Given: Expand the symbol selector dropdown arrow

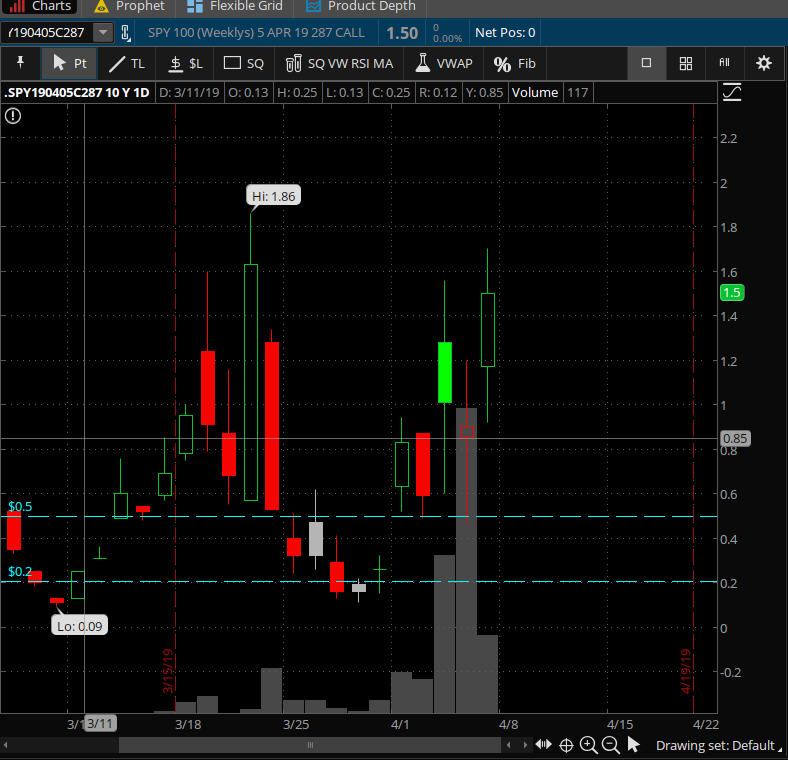Looking at the screenshot, I should pyautogui.click(x=103, y=33).
